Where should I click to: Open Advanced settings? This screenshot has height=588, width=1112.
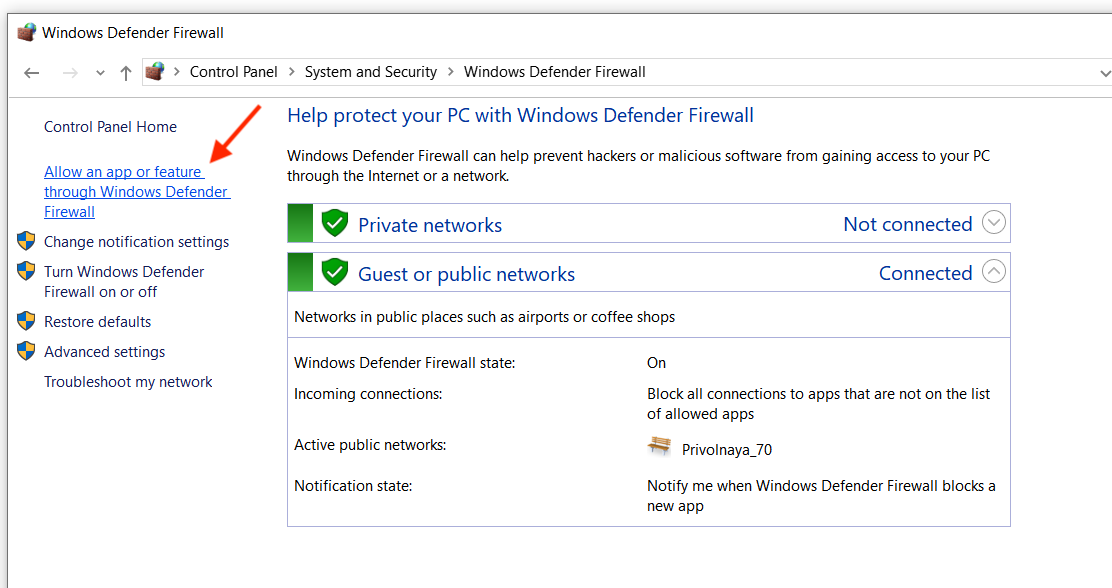tap(104, 352)
